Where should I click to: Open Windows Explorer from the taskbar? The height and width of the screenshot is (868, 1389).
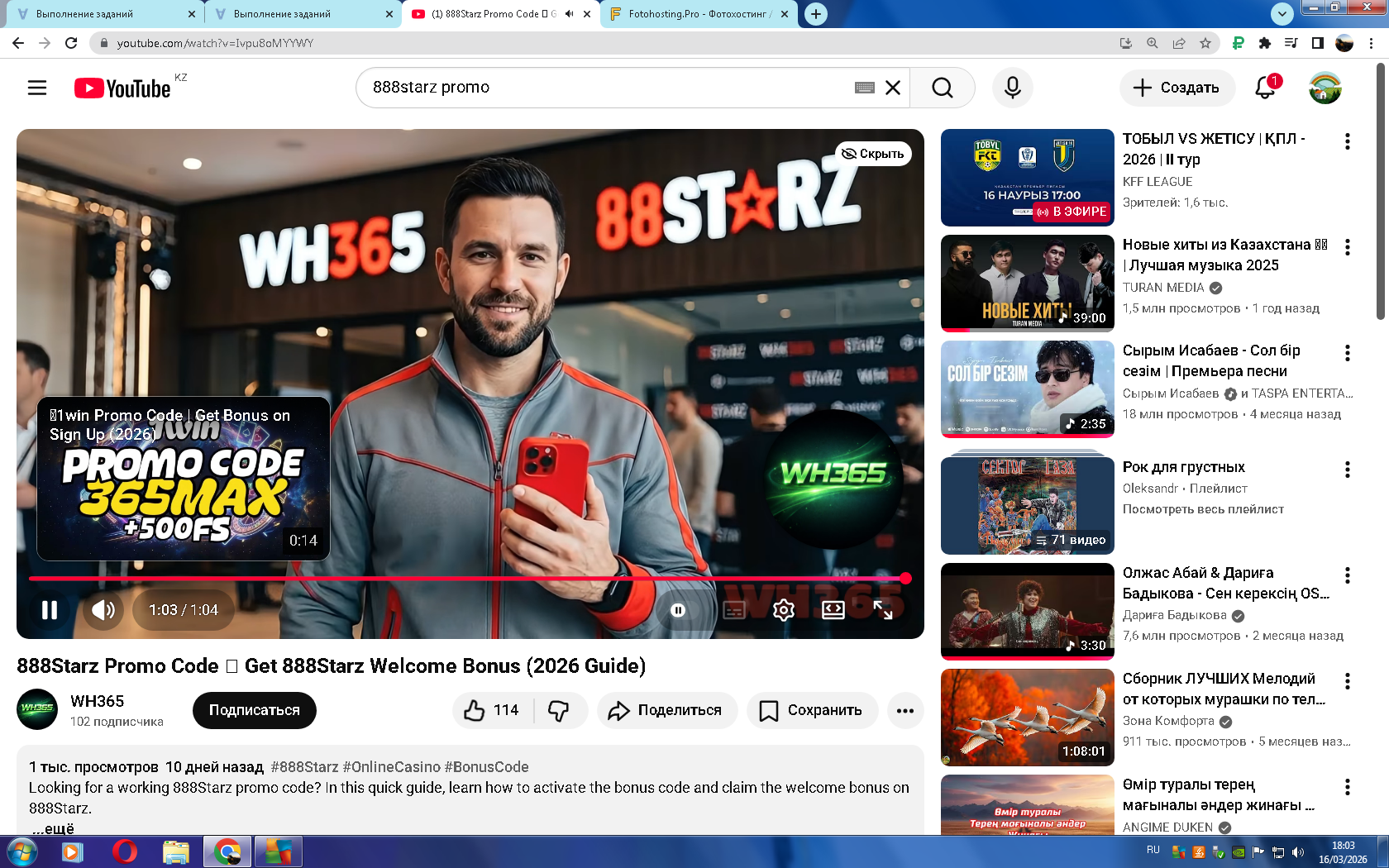coord(176,851)
